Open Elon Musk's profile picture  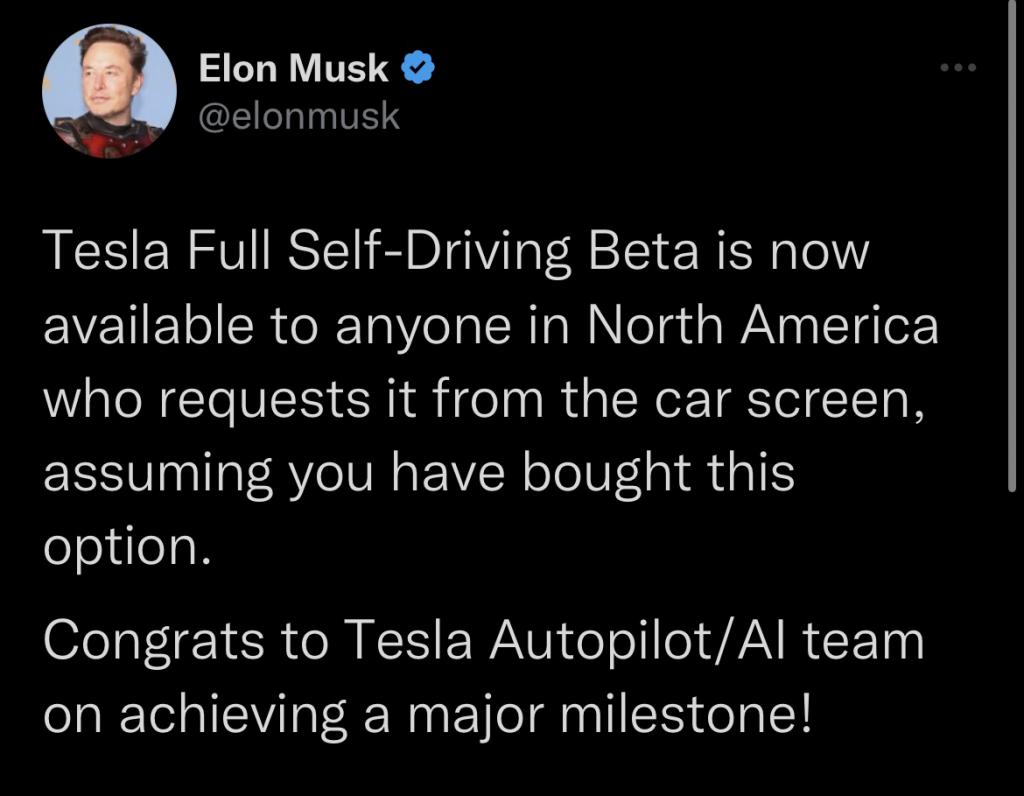[109, 91]
